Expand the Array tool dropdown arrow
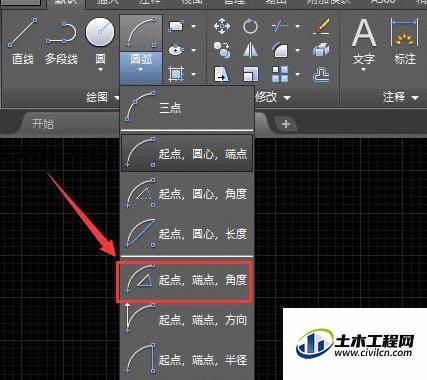The width and height of the screenshot is (427, 380). point(297,74)
